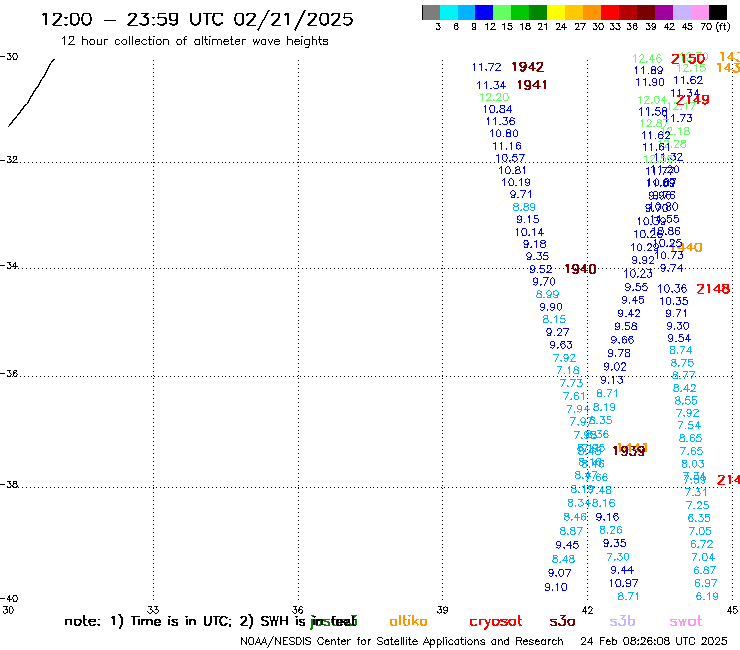Click the dark red time label '1941'
The height and width of the screenshot is (650, 740).
532,85
